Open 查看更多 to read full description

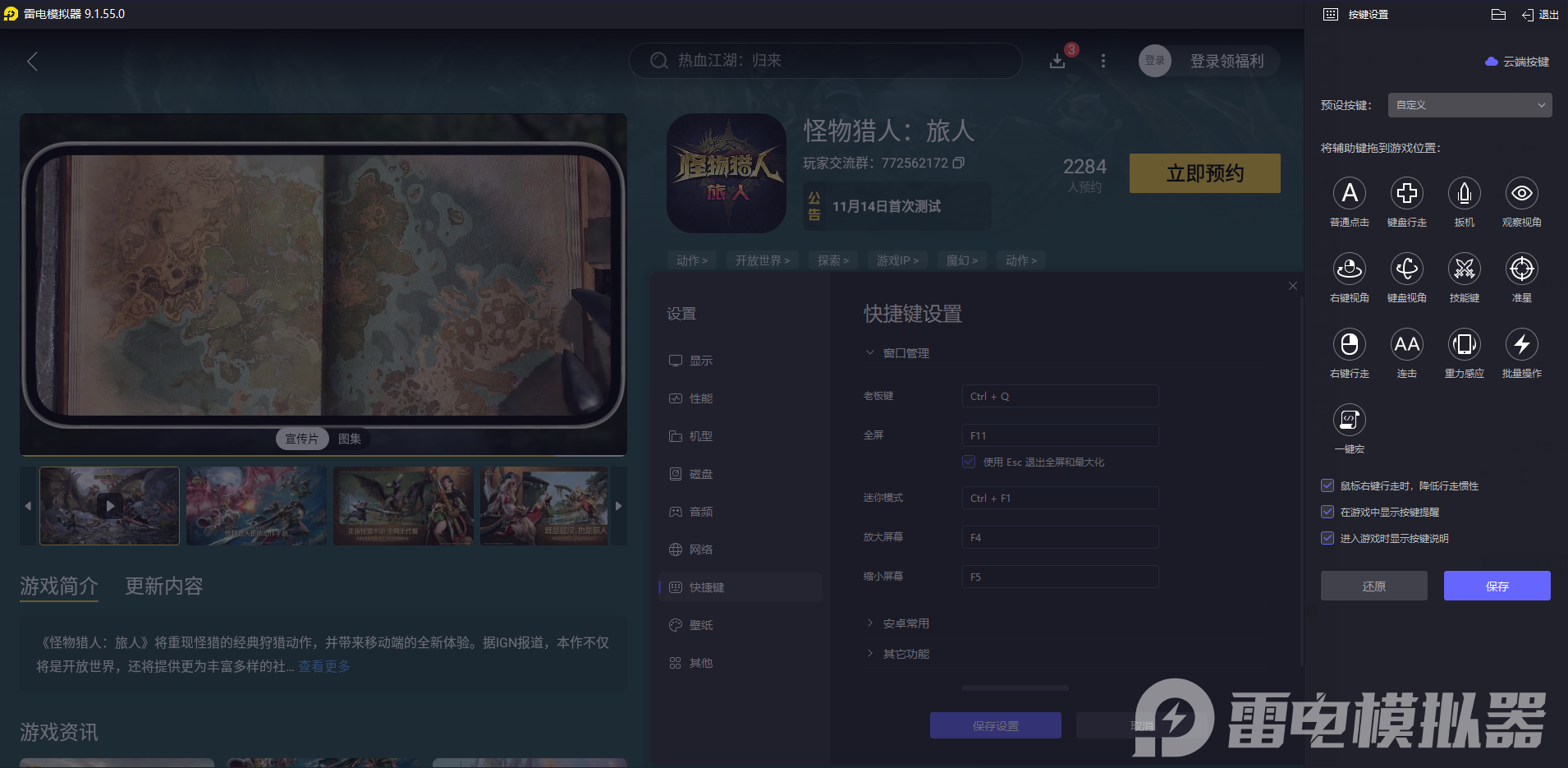coord(323,666)
